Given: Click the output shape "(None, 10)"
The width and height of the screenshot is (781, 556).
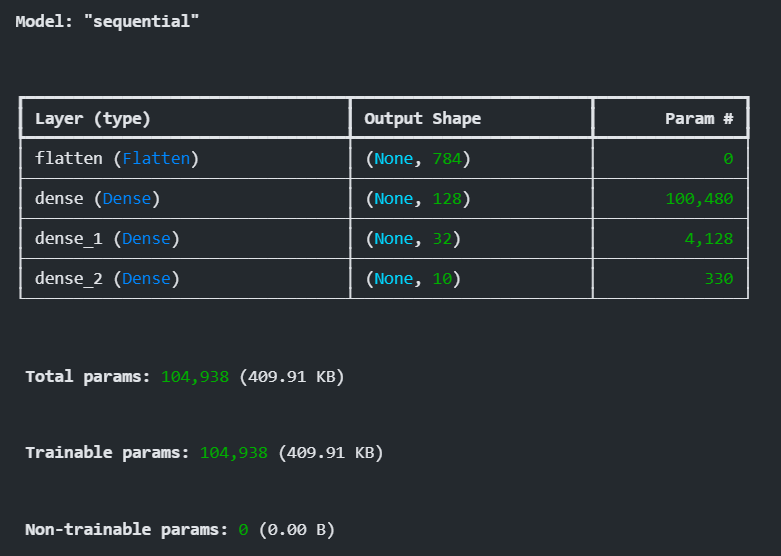Looking at the screenshot, I should [x=413, y=278].
